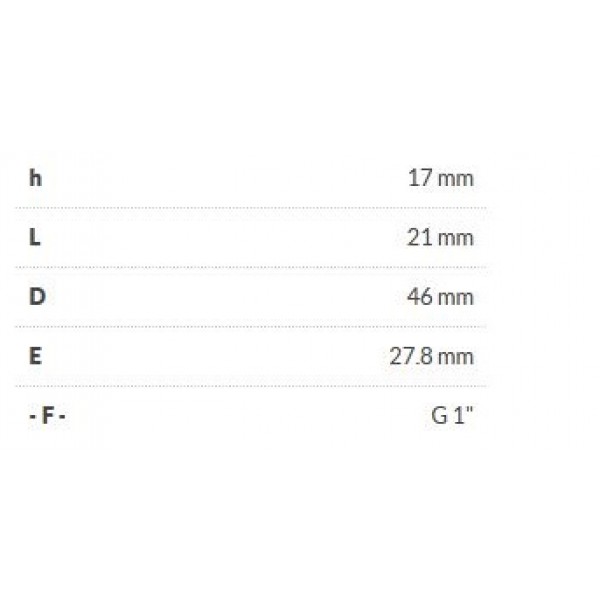The image size is (600, 600).
Task: Click the number 21 in L row
Action: (420, 238)
